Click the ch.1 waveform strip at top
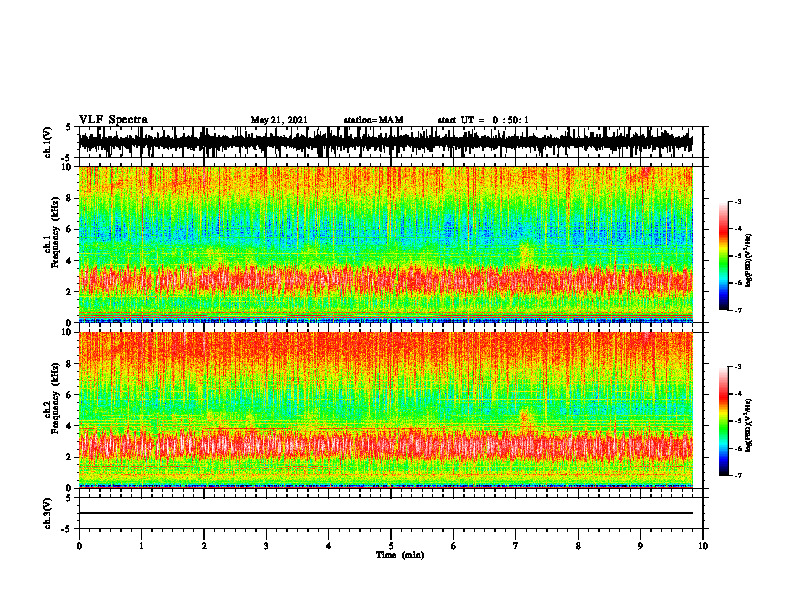The height and width of the screenshot is (612, 792). 385,142
